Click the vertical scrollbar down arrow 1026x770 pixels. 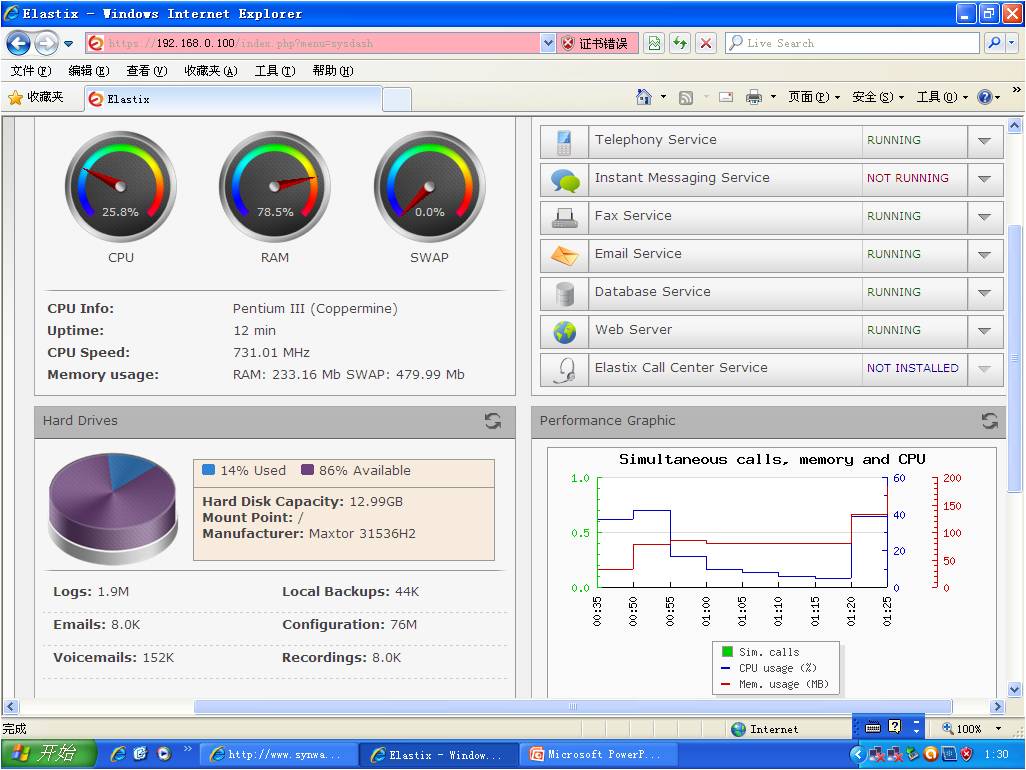(1014, 689)
